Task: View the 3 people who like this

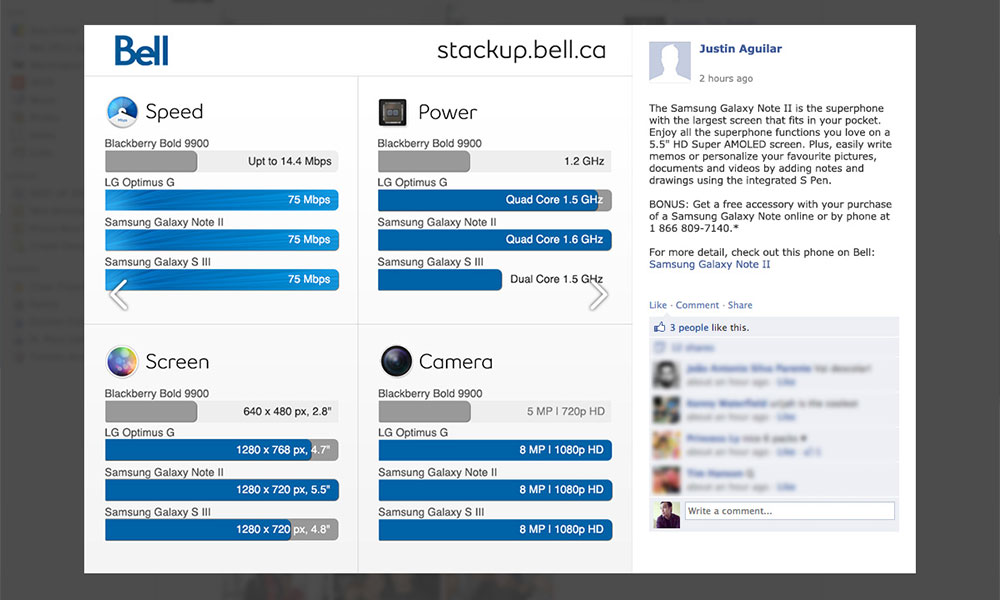Action: [689, 327]
